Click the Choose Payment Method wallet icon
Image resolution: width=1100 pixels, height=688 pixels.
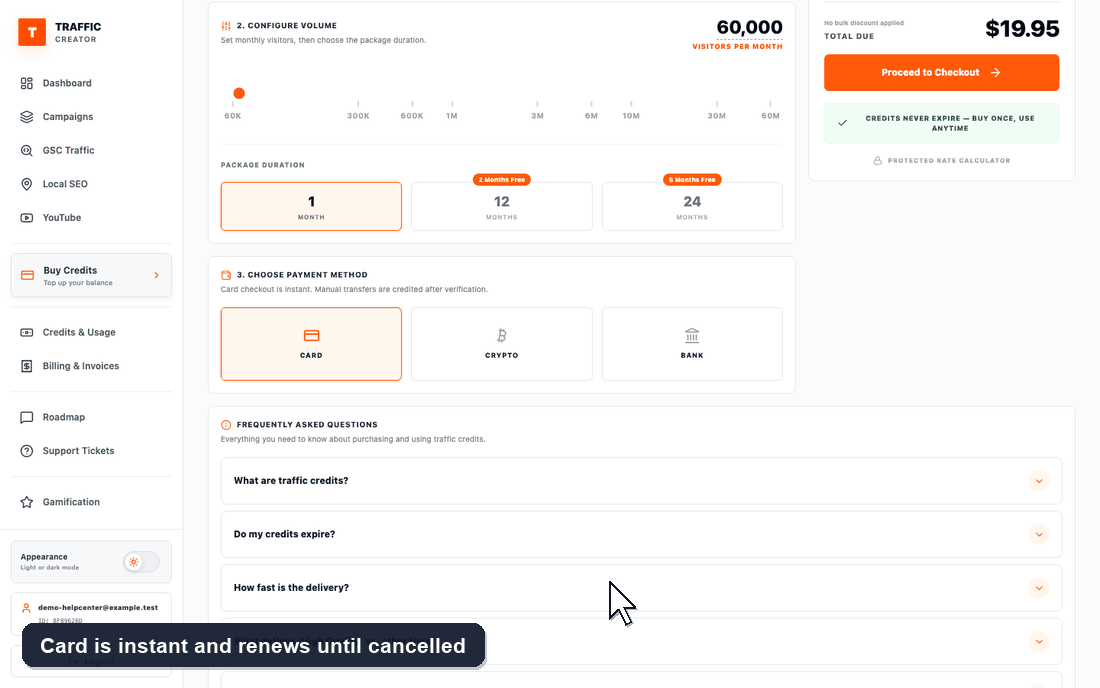tap(226, 275)
